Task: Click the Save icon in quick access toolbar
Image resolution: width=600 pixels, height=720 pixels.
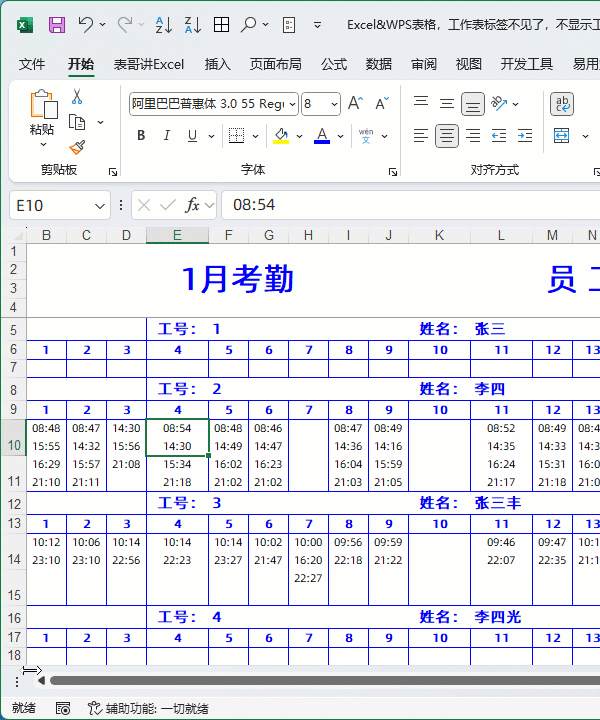Action: point(57,25)
